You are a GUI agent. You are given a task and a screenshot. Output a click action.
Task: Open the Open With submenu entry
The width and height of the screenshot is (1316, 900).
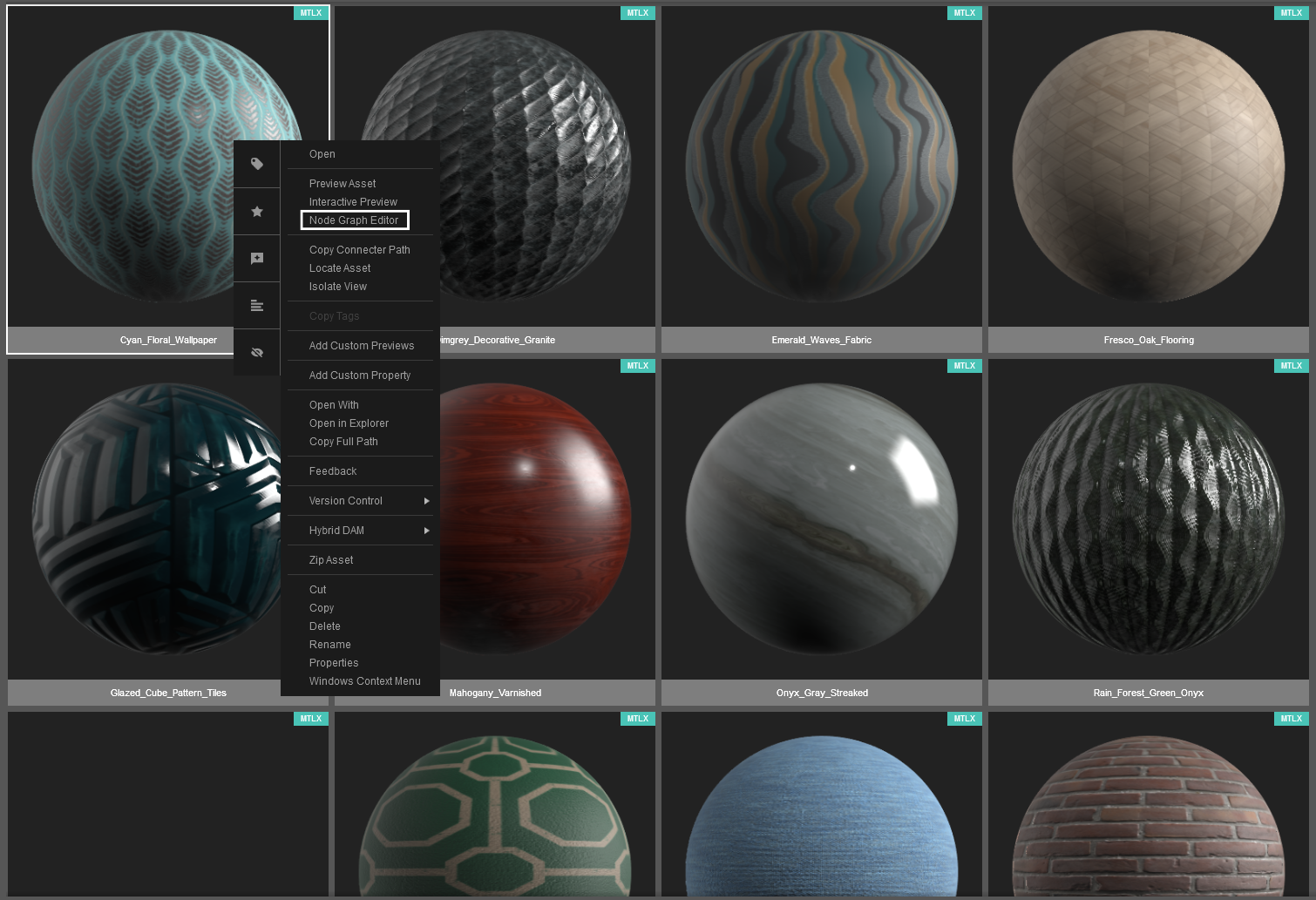coord(334,405)
